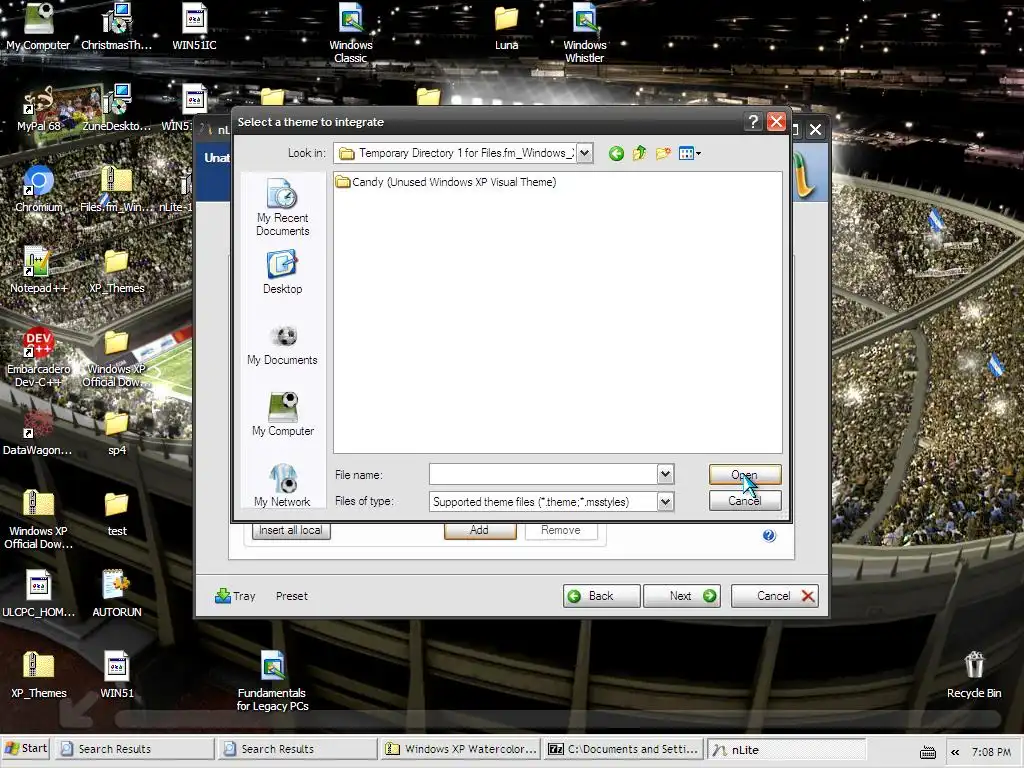Click the 7:08 PM taskbar clock

991,752
